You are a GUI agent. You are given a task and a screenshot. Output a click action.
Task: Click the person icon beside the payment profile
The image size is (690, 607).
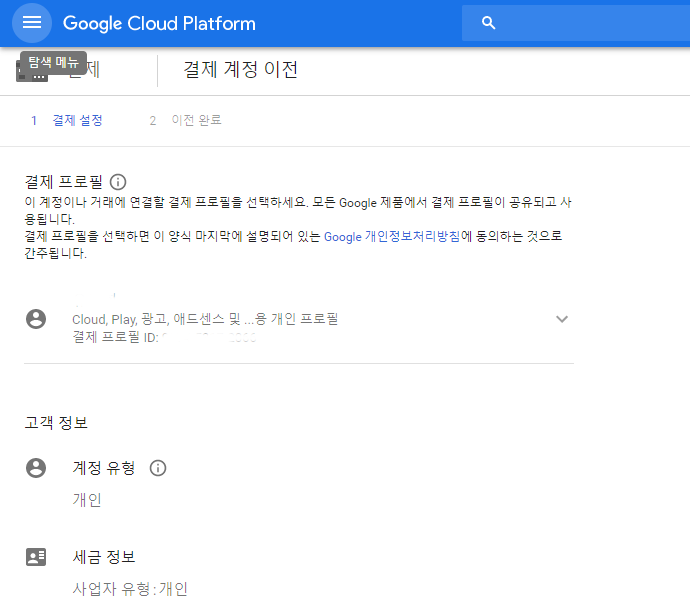[x=36, y=319]
